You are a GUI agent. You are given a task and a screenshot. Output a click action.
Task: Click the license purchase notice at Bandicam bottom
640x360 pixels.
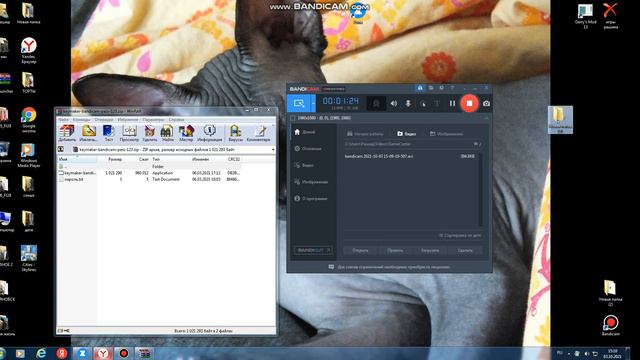[390, 267]
